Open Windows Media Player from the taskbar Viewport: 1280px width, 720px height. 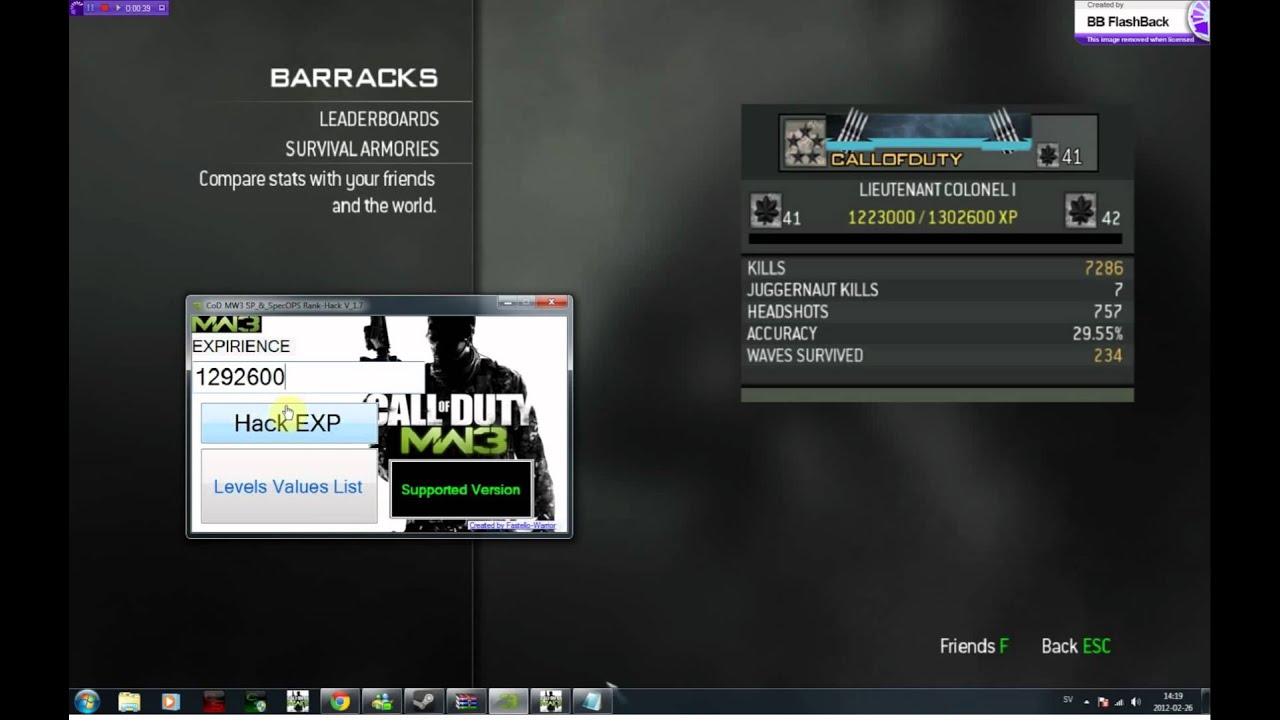pos(171,702)
